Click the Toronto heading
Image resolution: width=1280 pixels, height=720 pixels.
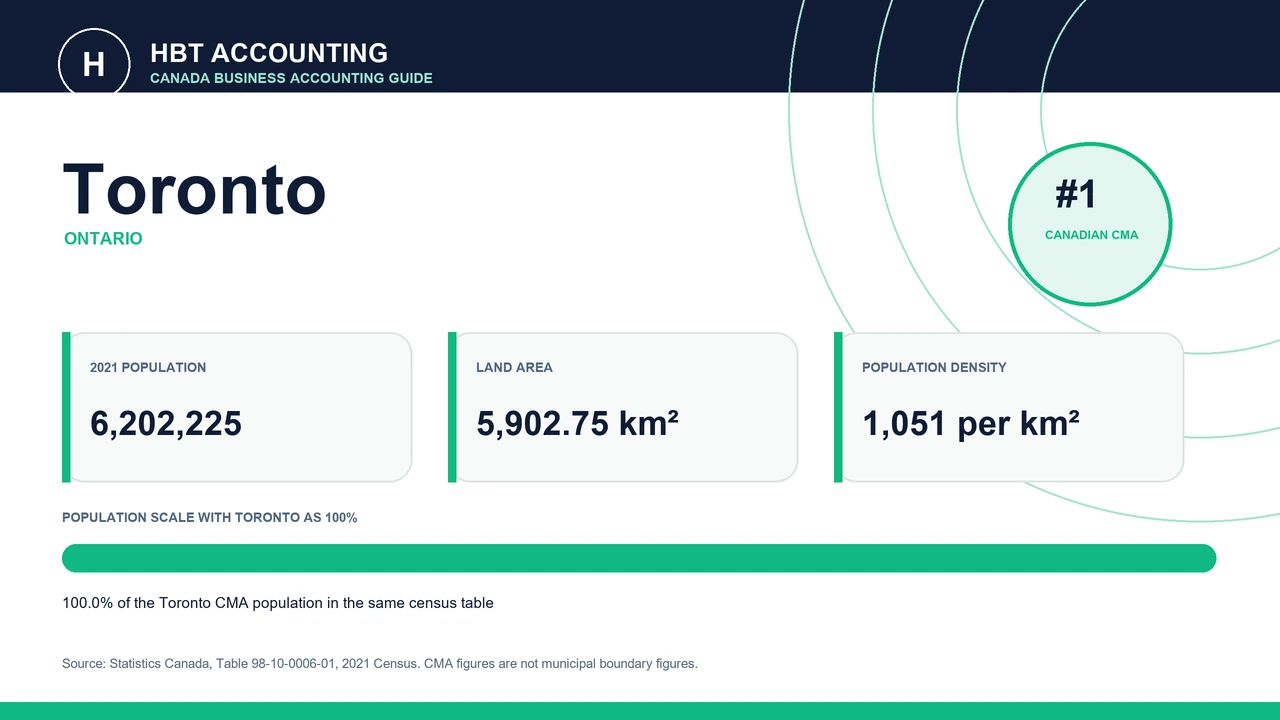coord(194,189)
